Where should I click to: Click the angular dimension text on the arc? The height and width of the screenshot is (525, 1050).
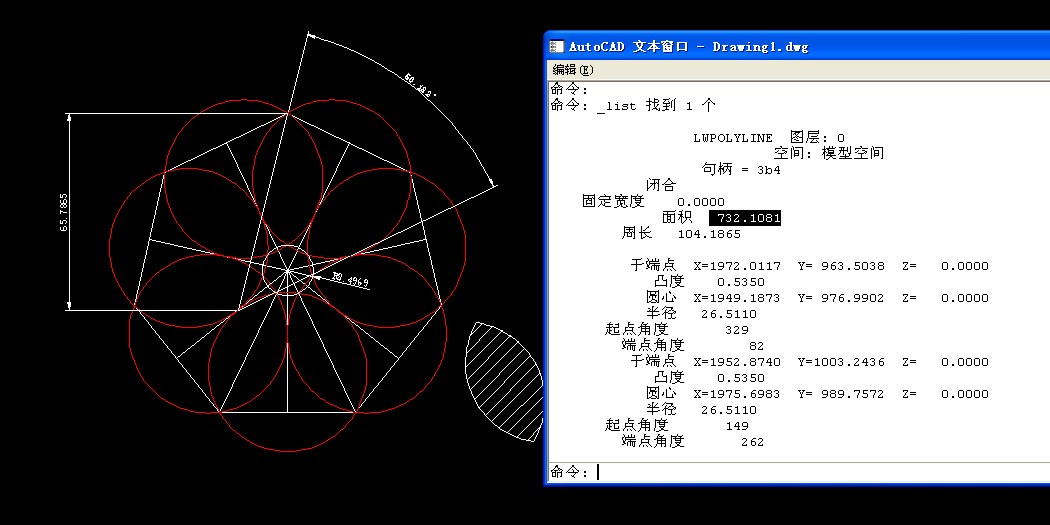click(420, 85)
